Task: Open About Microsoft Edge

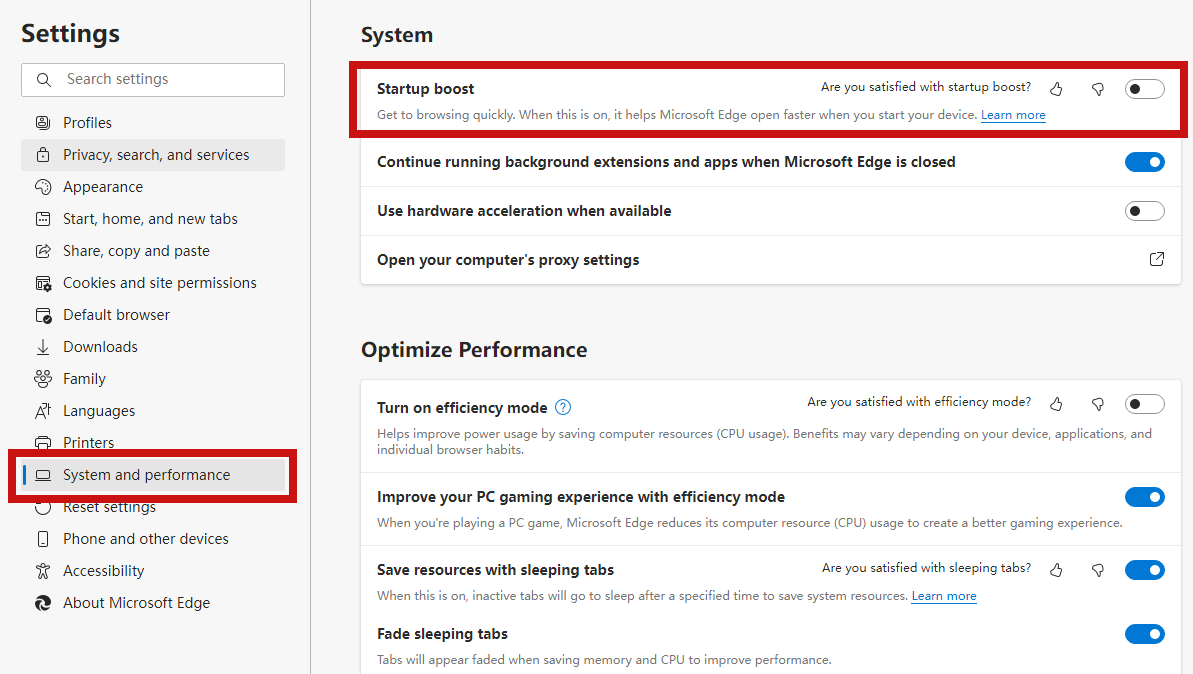Action: (153, 602)
